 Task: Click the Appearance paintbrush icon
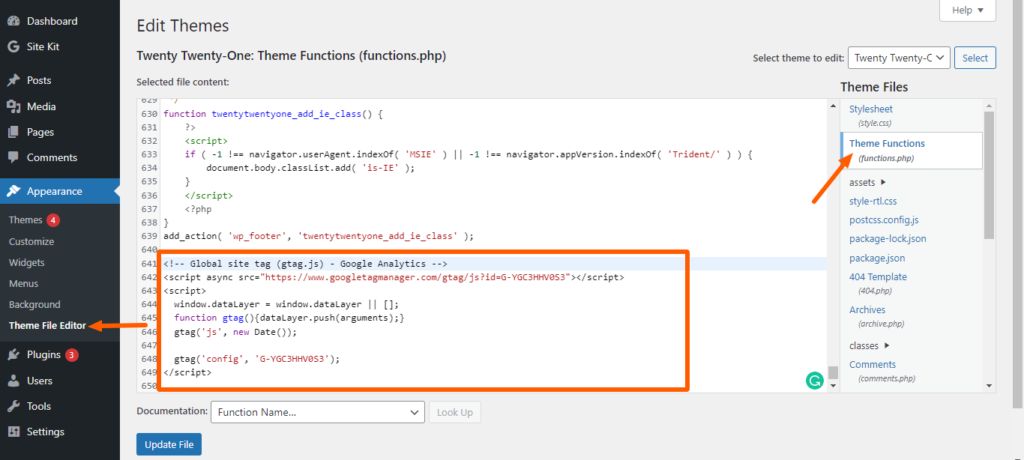(x=13, y=191)
